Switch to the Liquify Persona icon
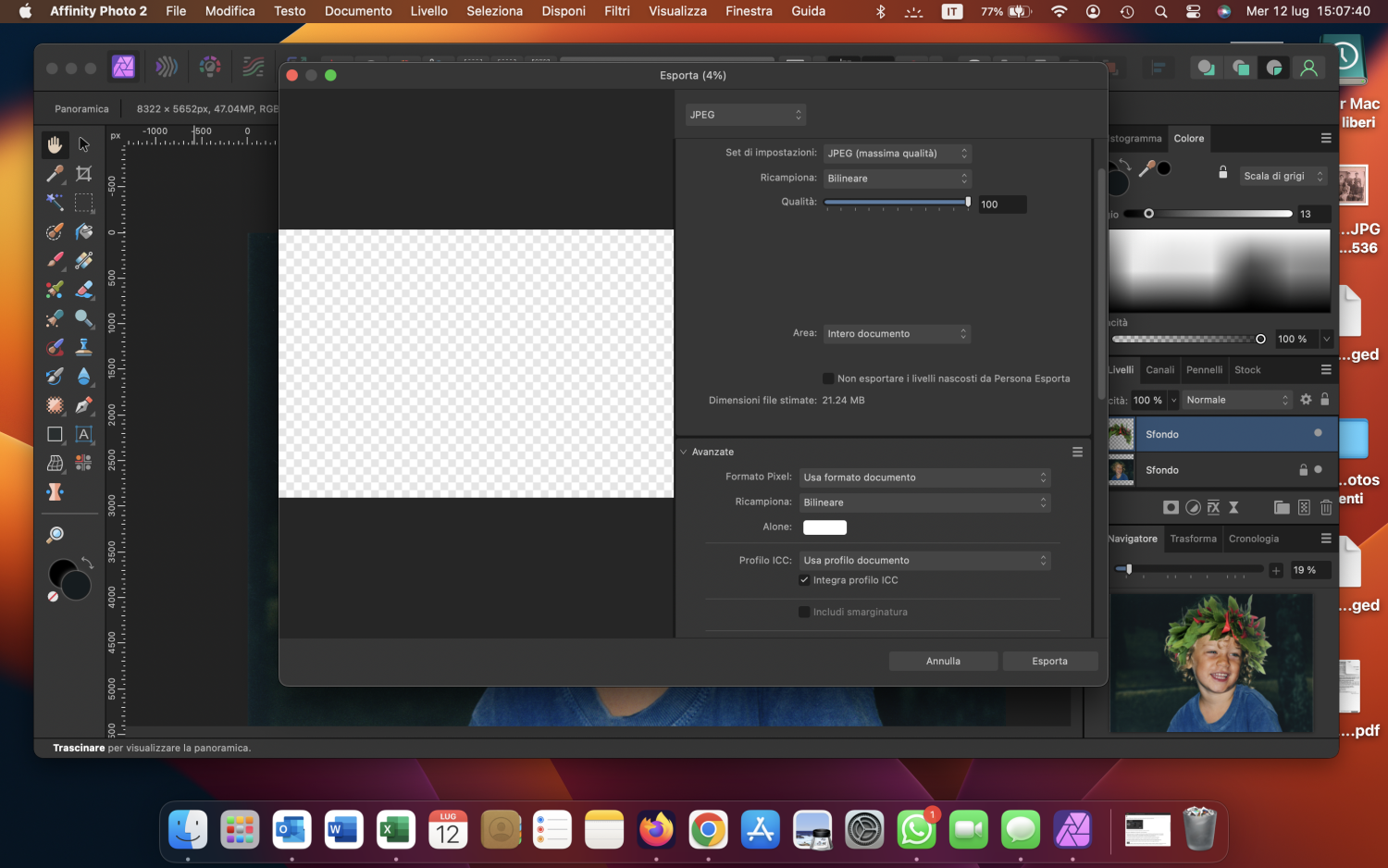The width and height of the screenshot is (1388, 868). (167, 67)
